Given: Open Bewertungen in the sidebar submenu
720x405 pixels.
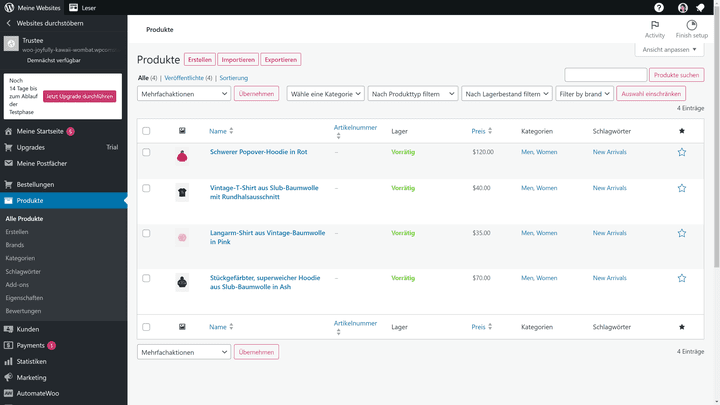Looking at the screenshot, I should [23, 311].
